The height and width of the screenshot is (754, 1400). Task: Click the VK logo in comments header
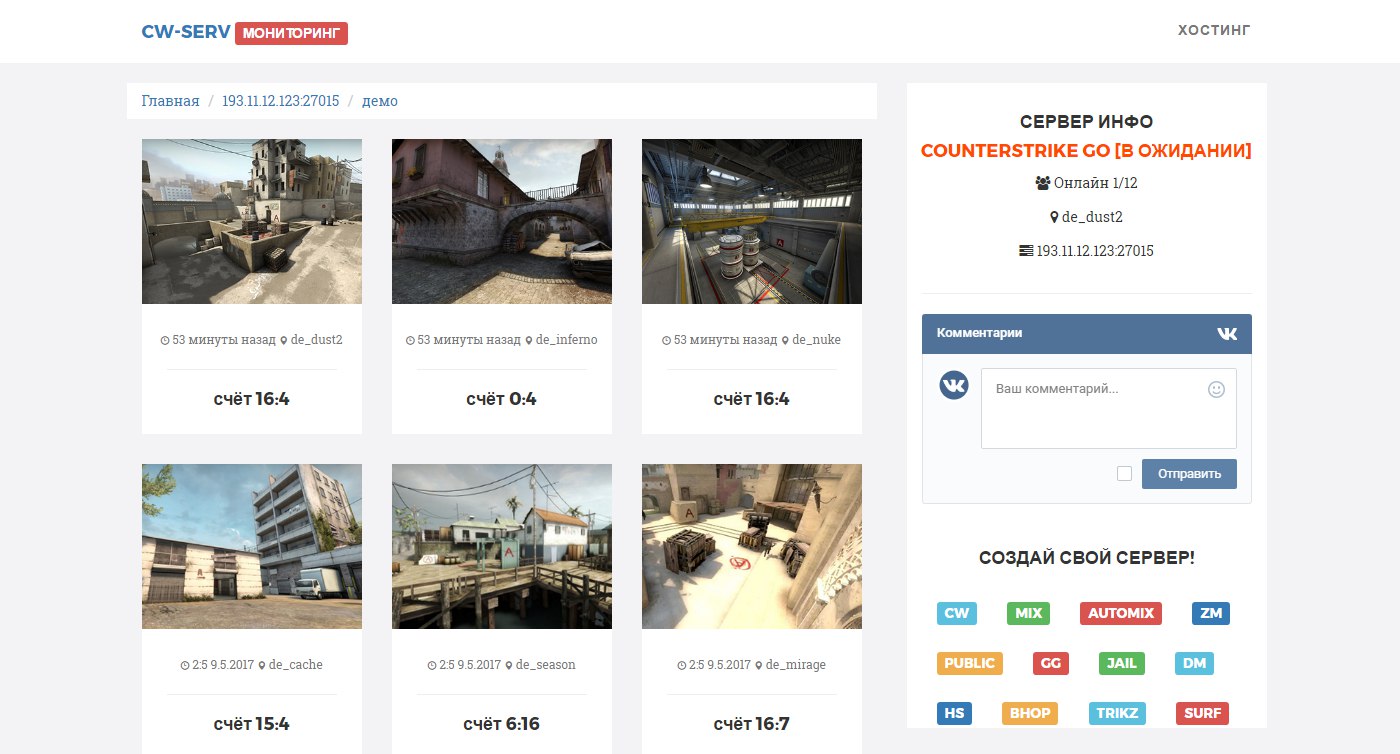(x=1227, y=334)
